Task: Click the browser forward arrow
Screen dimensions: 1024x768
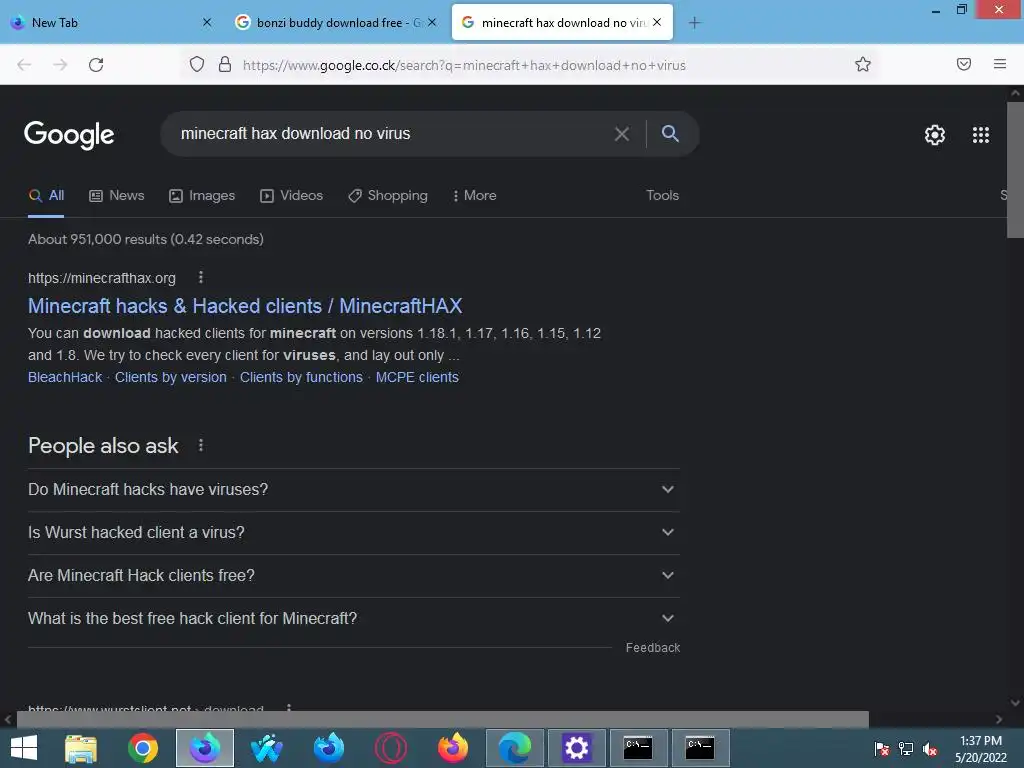Action: tap(60, 65)
